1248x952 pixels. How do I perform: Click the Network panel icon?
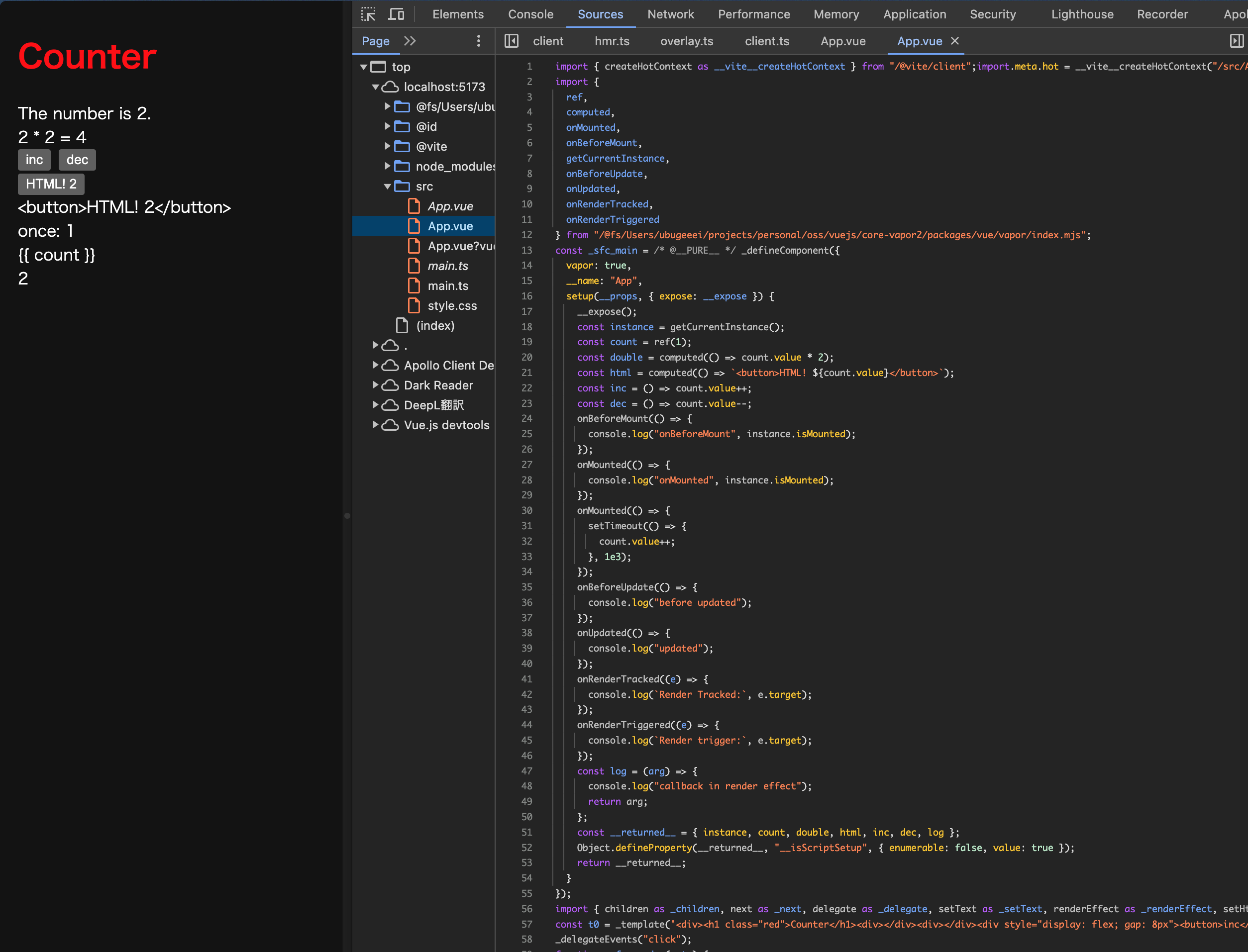point(670,13)
